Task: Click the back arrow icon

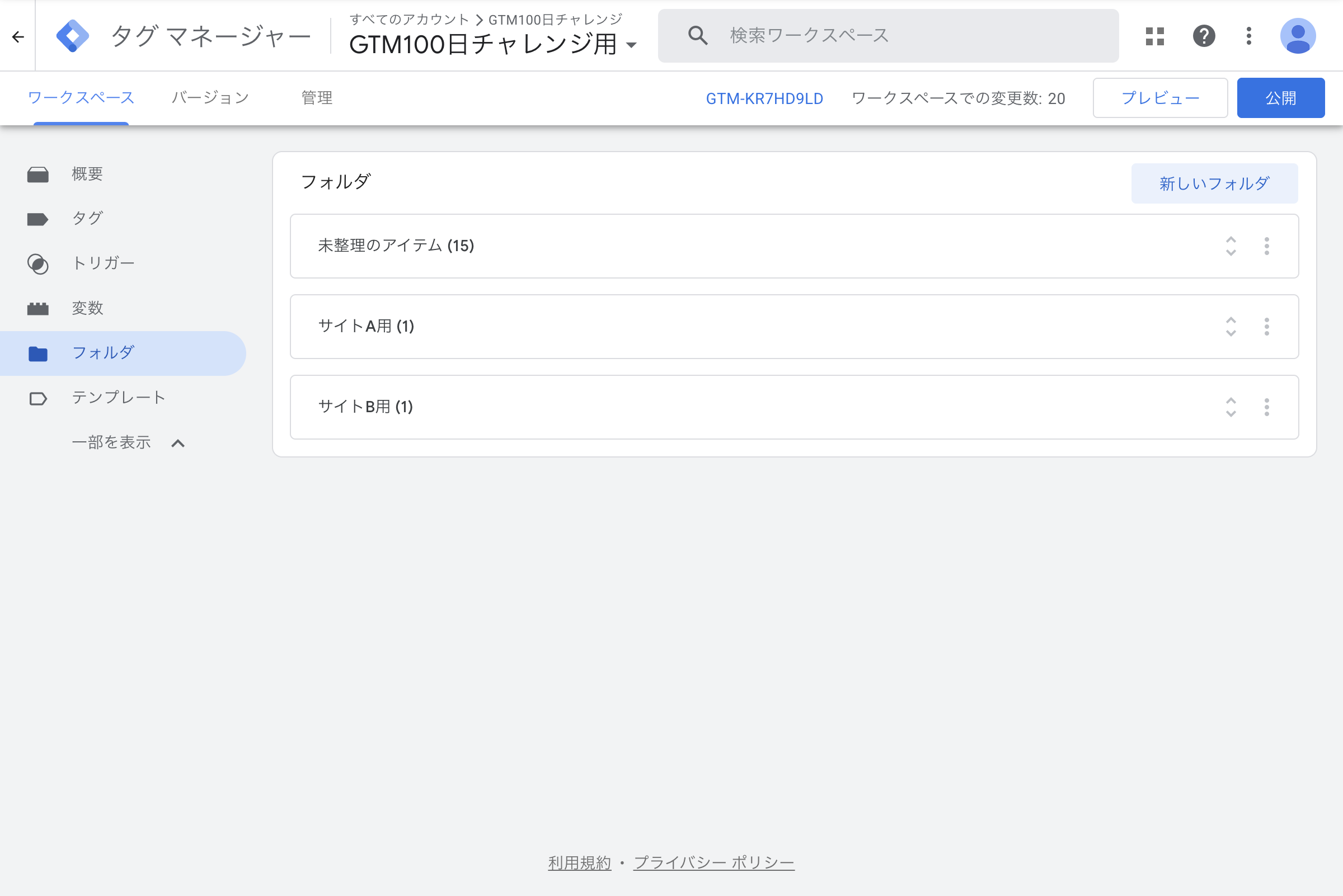Action: [x=18, y=36]
